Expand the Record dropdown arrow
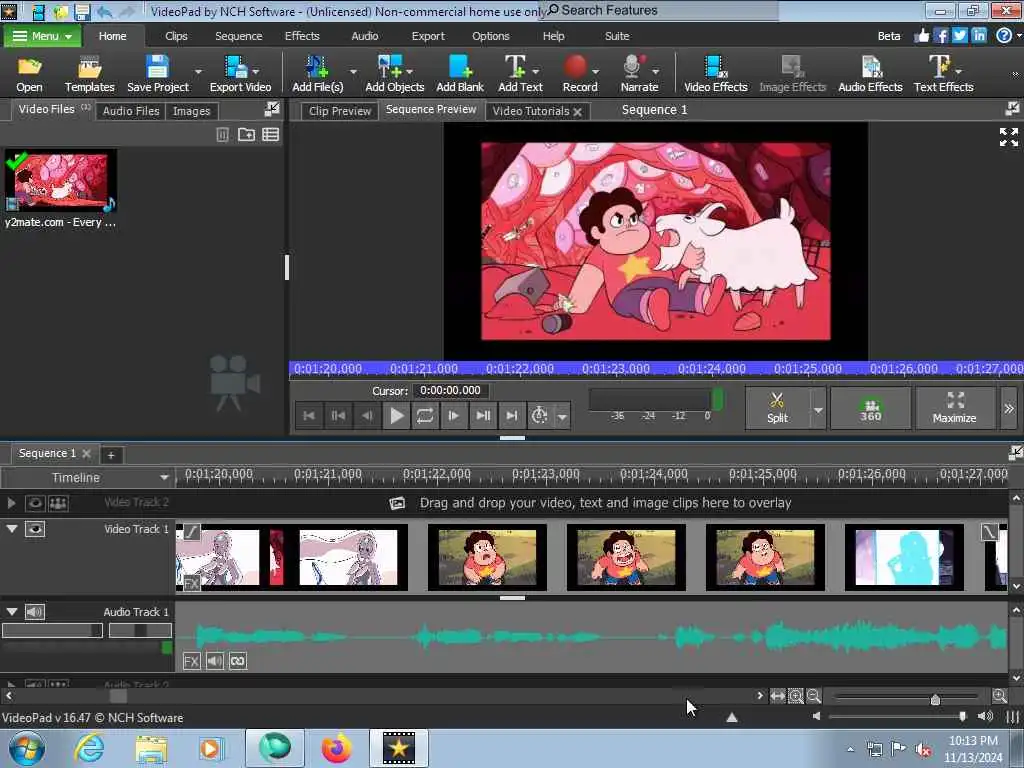Screen dimensions: 1024x768 (596, 71)
